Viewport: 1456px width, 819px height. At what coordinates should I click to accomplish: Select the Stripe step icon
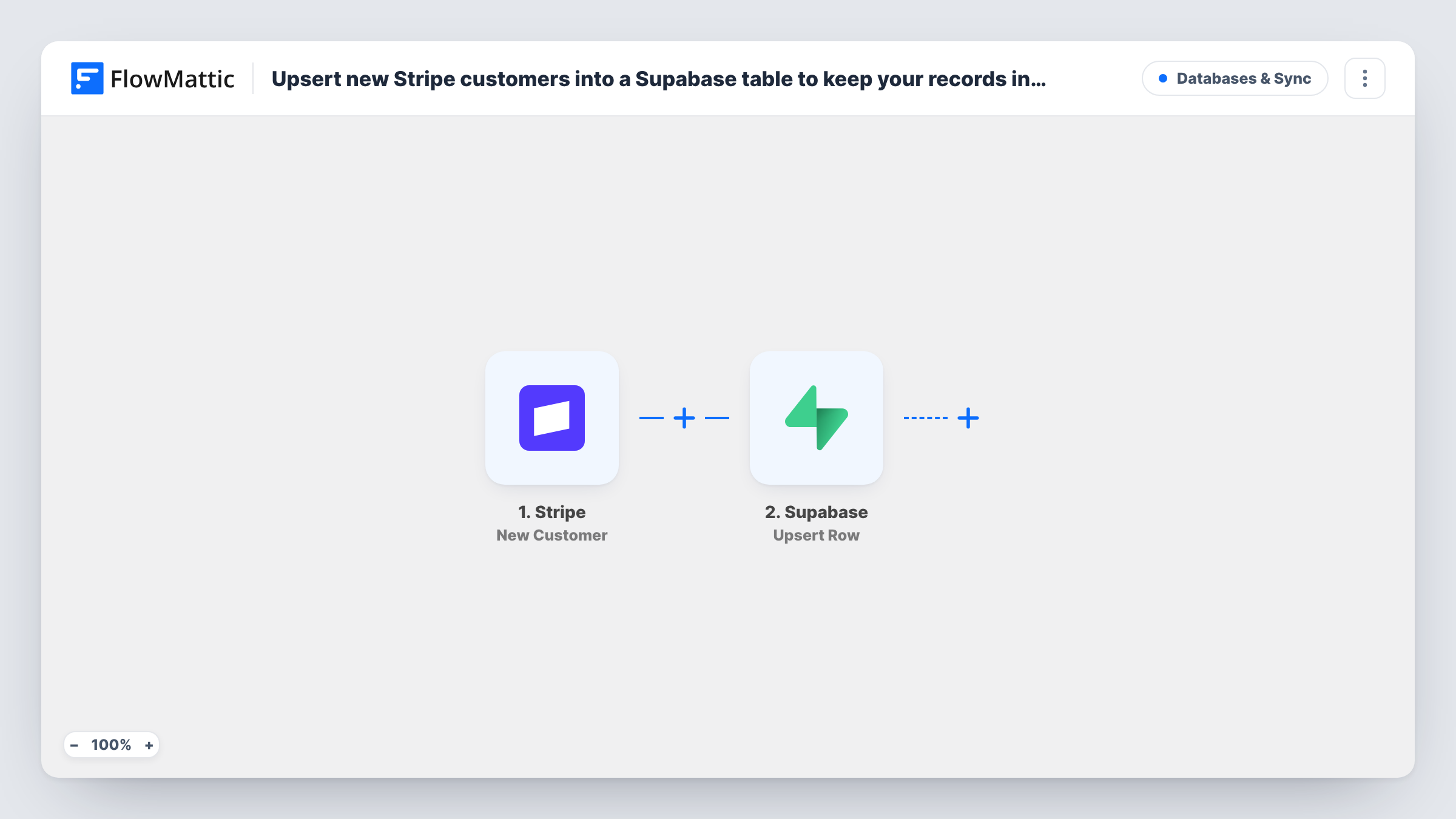(551, 418)
